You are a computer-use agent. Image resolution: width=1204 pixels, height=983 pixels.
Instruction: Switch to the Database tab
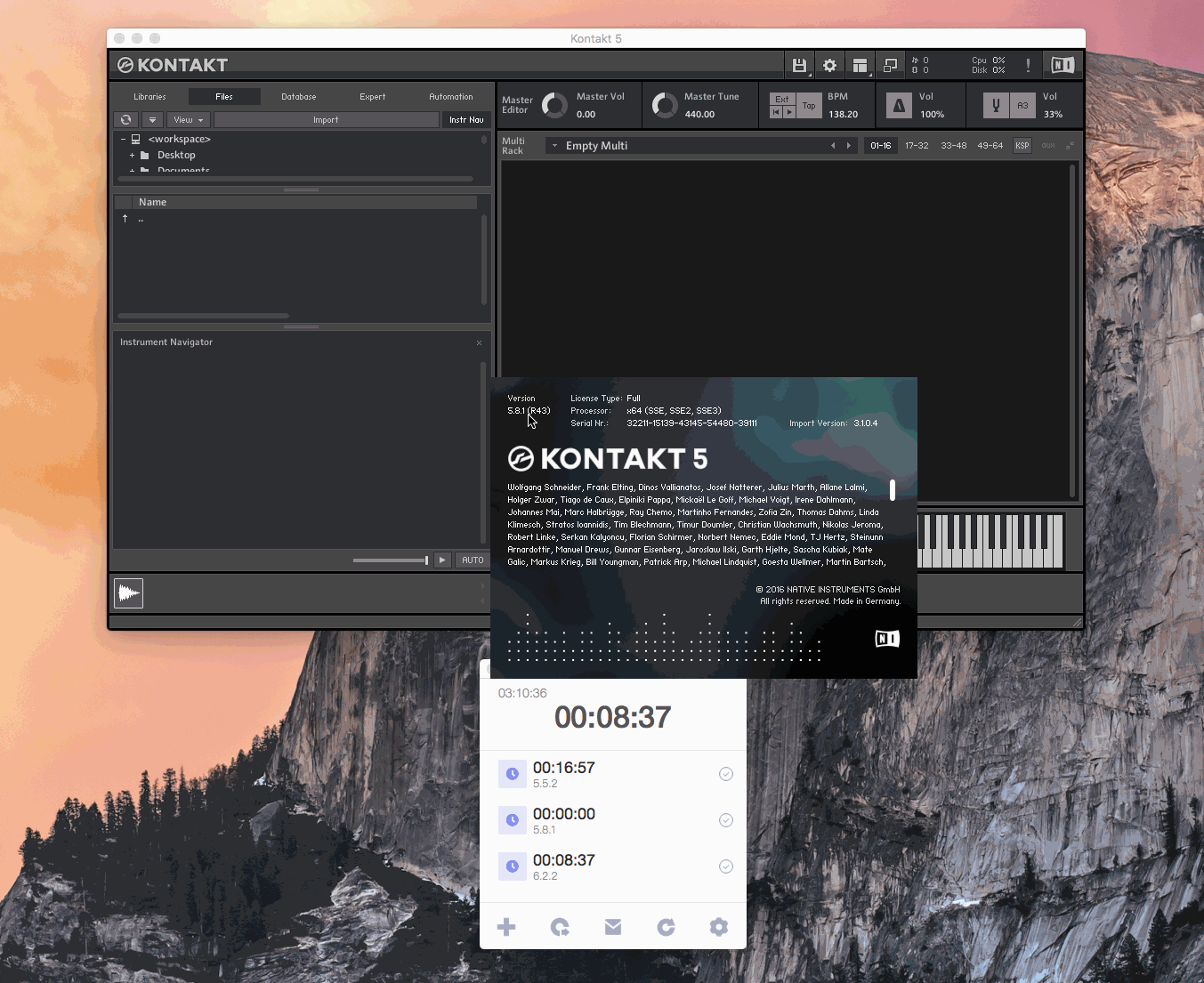pos(299,96)
